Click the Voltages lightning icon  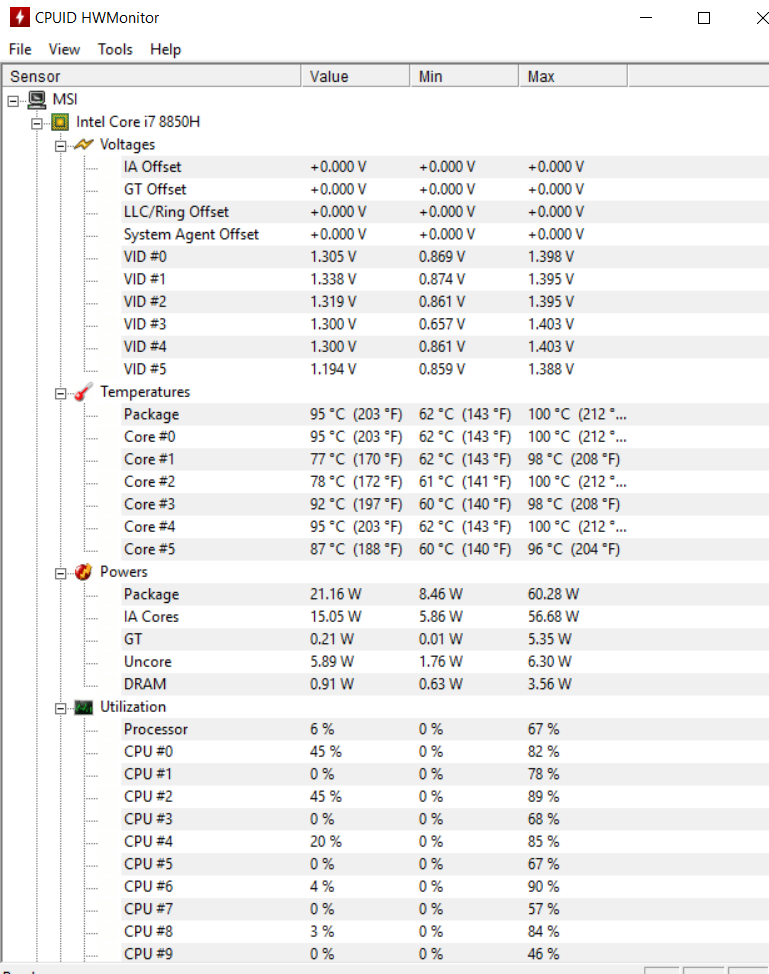point(83,145)
